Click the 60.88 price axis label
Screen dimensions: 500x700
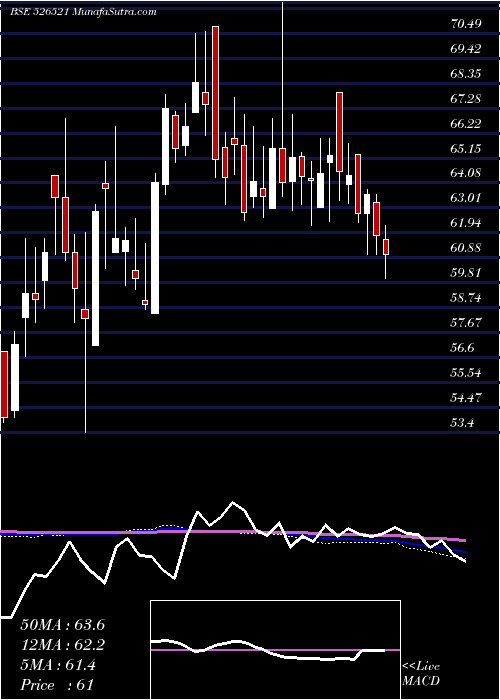[x=466, y=248]
